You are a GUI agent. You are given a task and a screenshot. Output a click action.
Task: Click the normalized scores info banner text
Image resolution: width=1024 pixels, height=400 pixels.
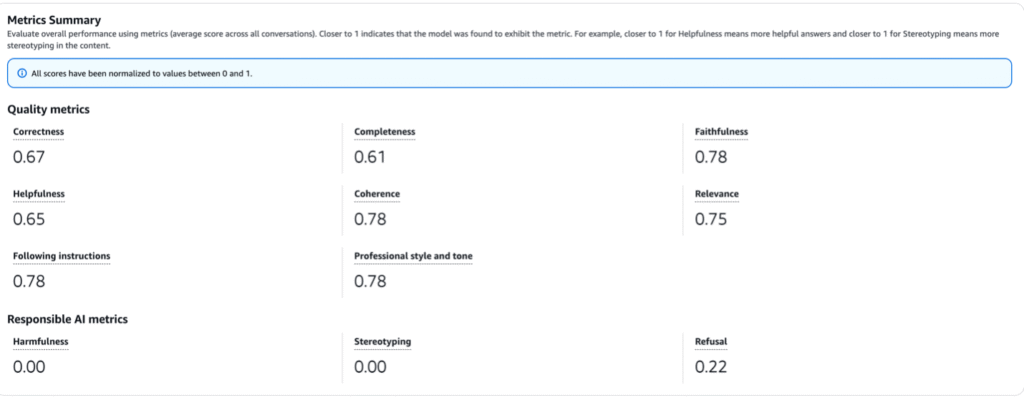coord(142,74)
